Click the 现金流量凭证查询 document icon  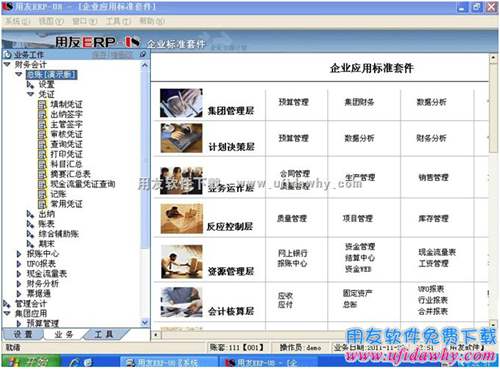[x=42, y=184]
